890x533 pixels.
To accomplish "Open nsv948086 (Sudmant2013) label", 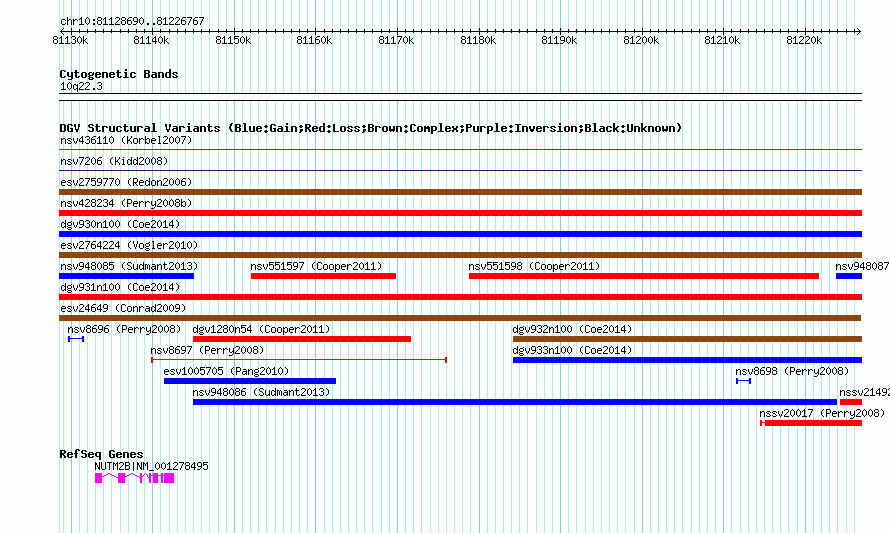I will (261, 392).
